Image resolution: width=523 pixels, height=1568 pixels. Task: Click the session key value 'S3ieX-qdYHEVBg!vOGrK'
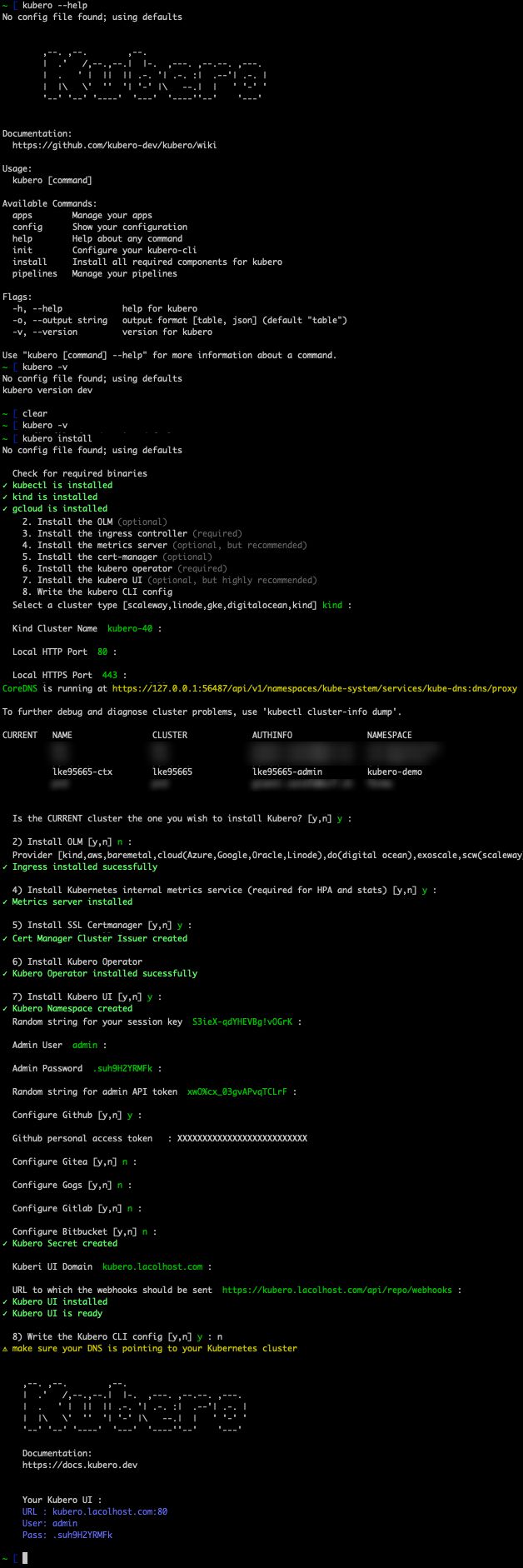[242, 1021]
